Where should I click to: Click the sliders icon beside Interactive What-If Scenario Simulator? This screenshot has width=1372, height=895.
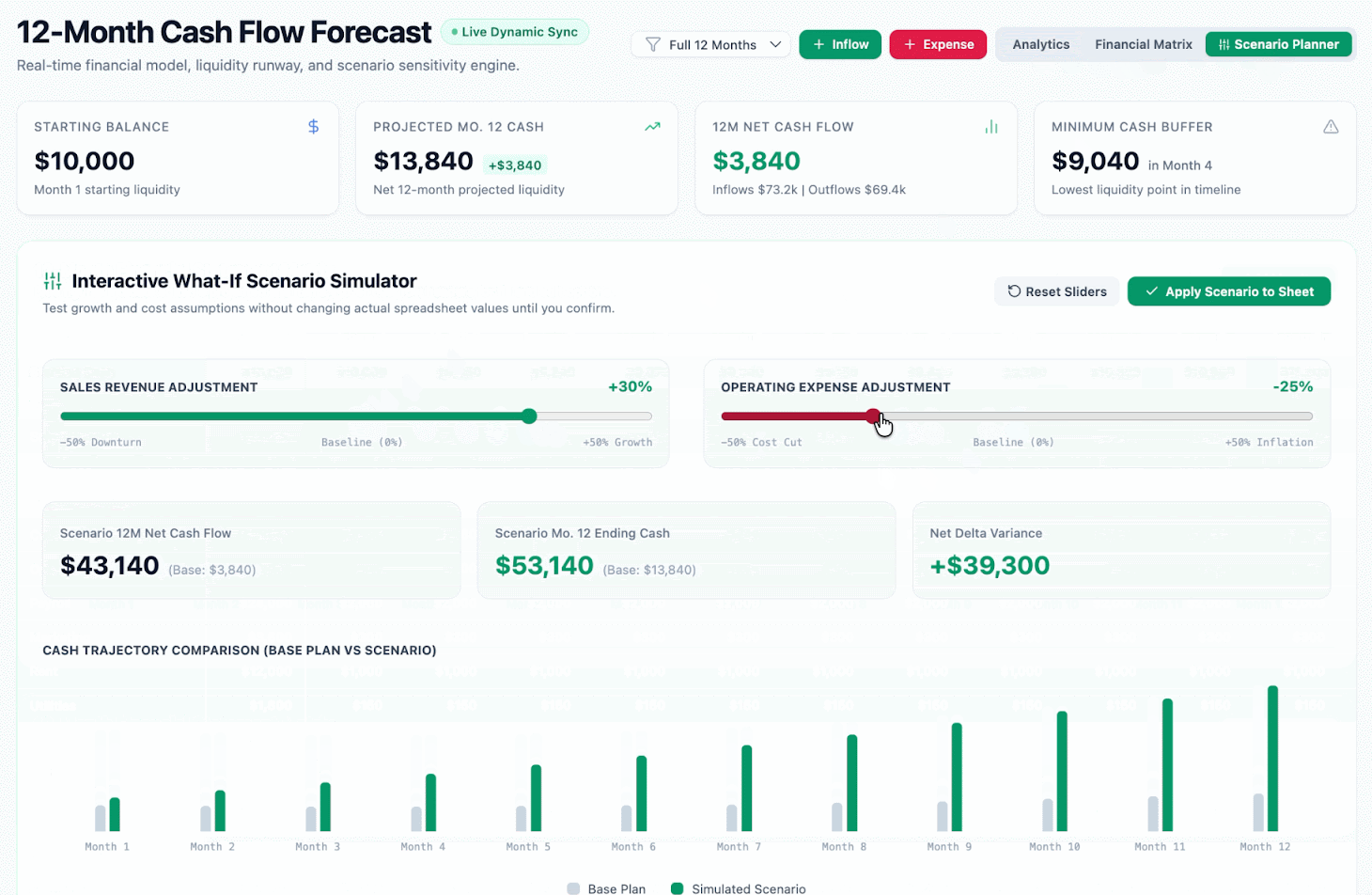(53, 281)
